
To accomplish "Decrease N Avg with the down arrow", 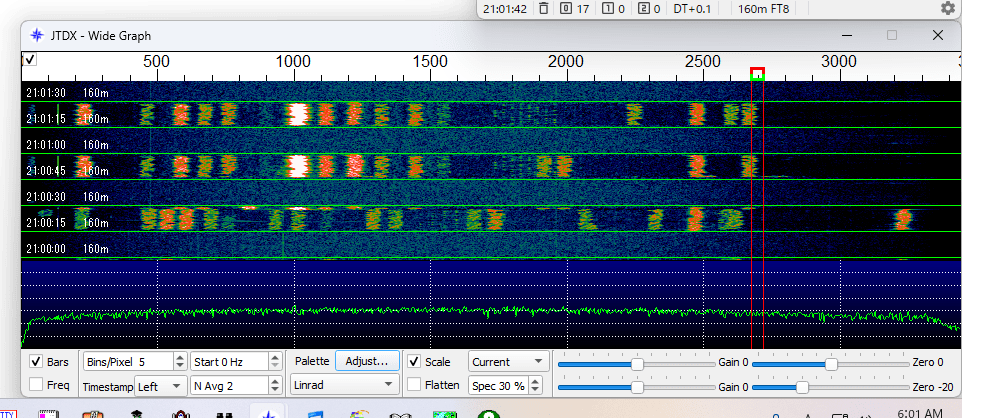I will pyautogui.click(x=276, y=390).
